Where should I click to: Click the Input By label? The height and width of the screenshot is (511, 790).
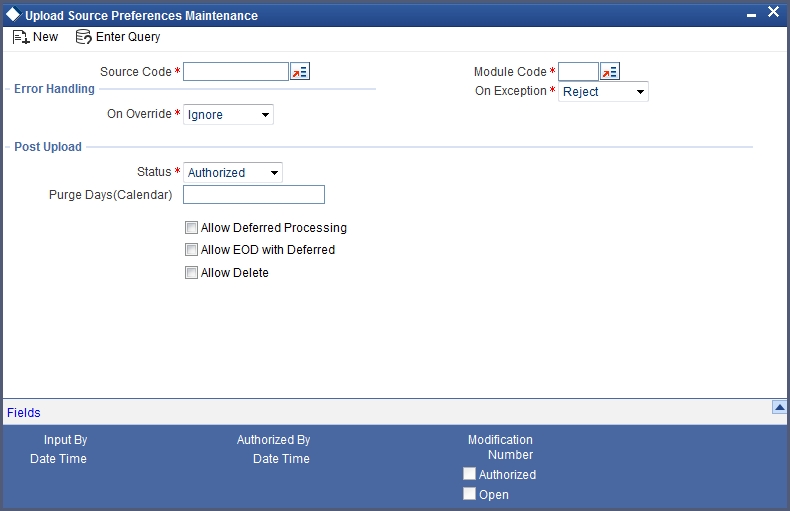click(x=65, y=440)
